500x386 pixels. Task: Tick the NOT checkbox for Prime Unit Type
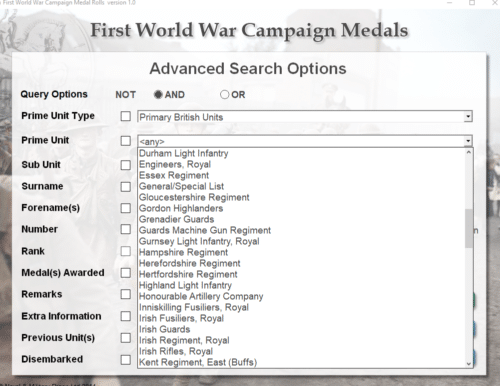[126, 116]
